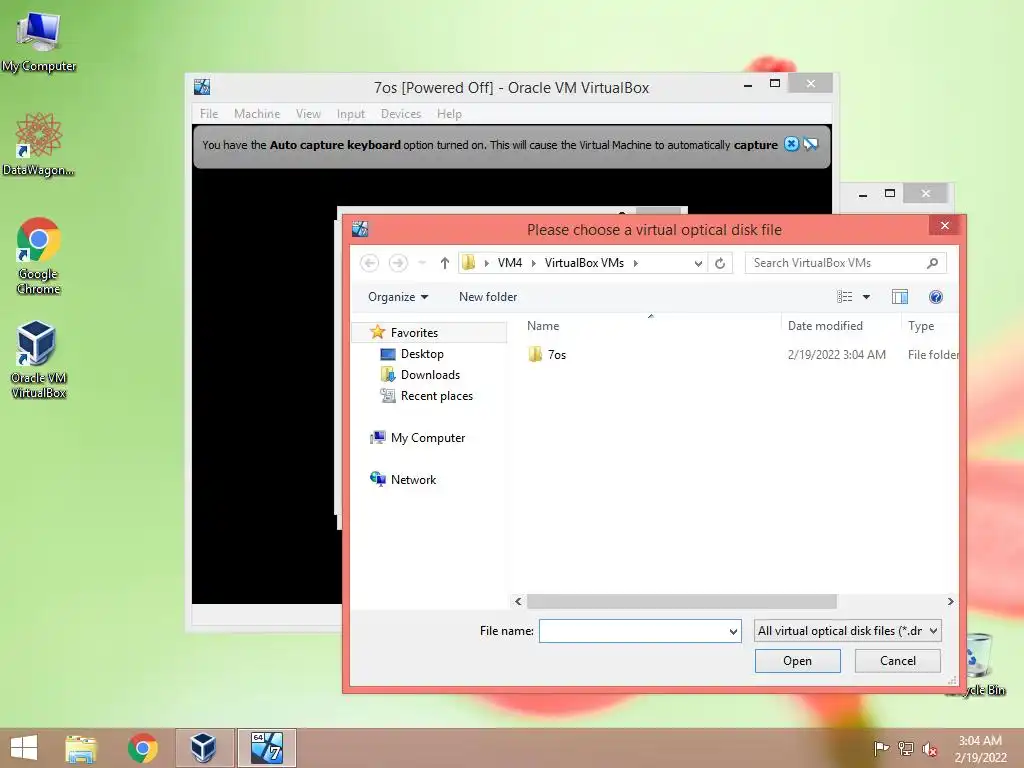Open the Windows Start button
The height and width of the screenshot is (768, 1024).
[x=24, y=748]
